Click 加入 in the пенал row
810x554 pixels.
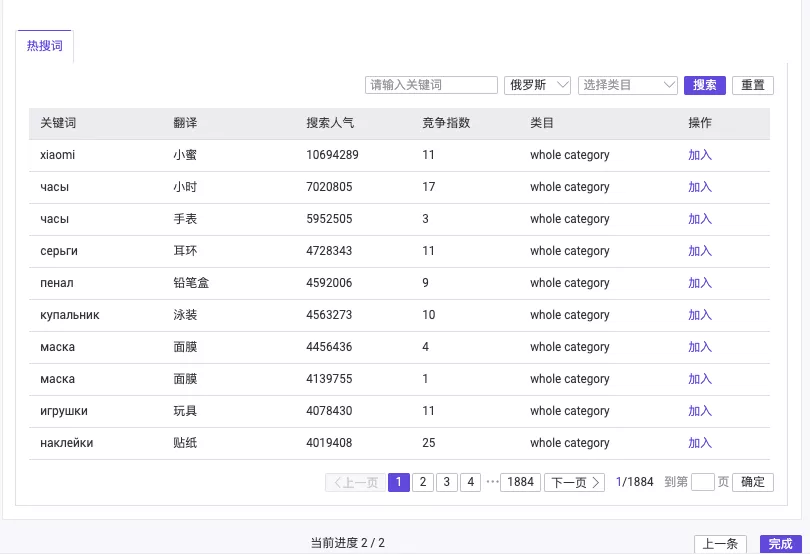coord(700,283)
